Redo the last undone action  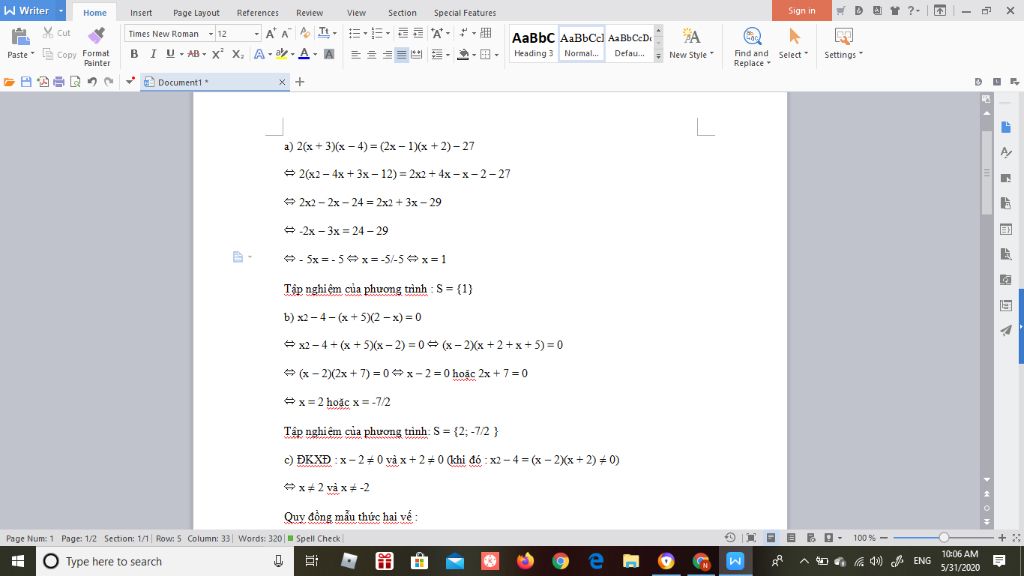(108, 82)
